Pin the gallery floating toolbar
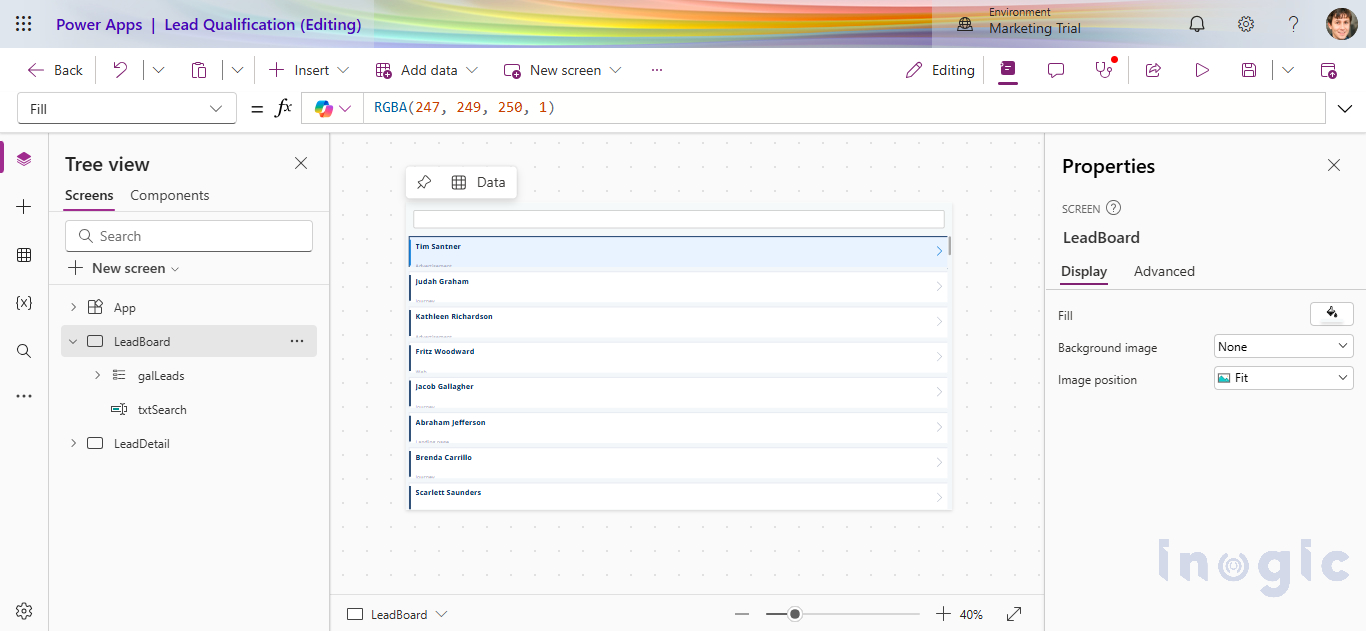 (x=424, y=182)
